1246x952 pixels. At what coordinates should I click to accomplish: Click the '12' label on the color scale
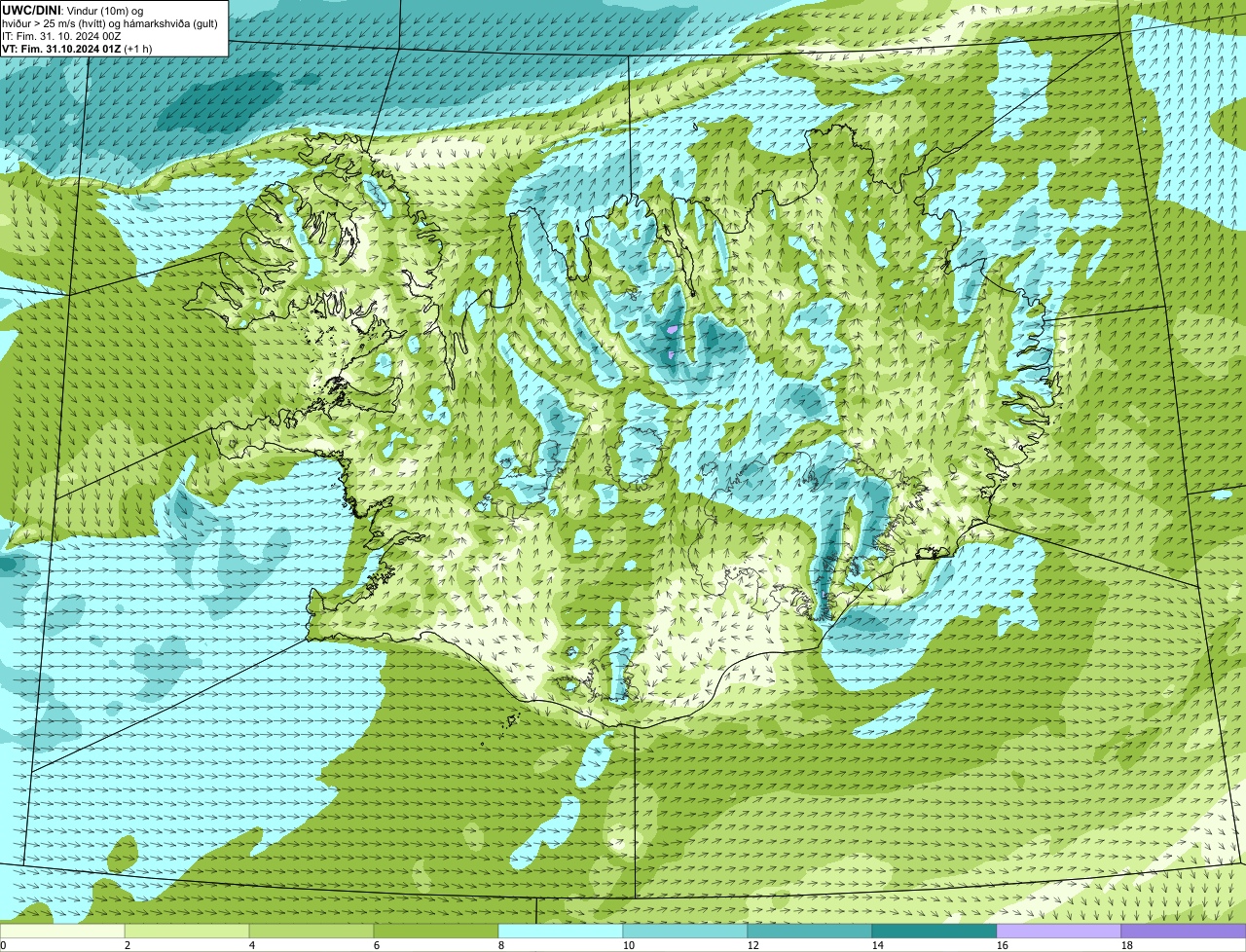[753, 945]
